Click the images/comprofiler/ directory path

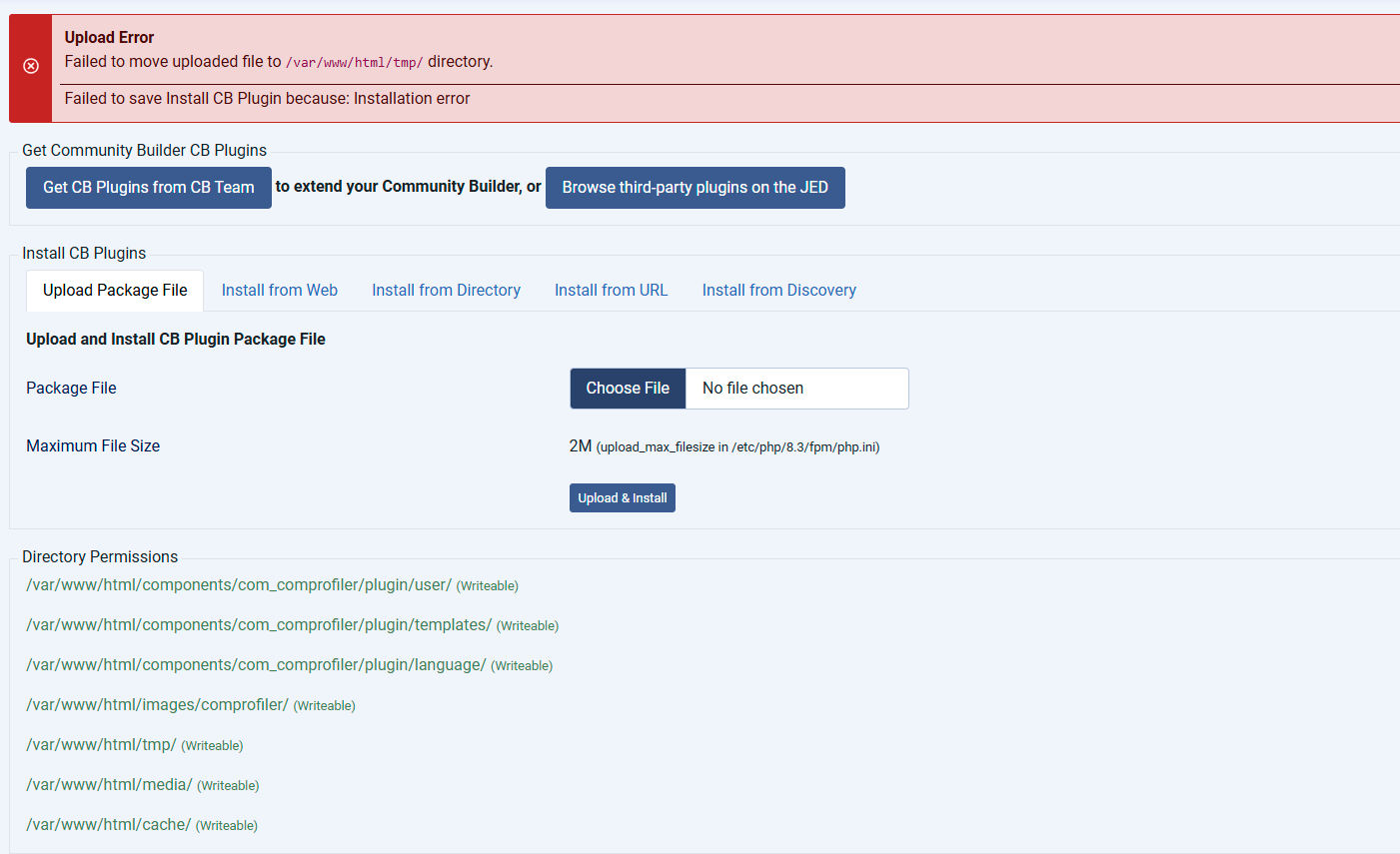tap(157, 705)
